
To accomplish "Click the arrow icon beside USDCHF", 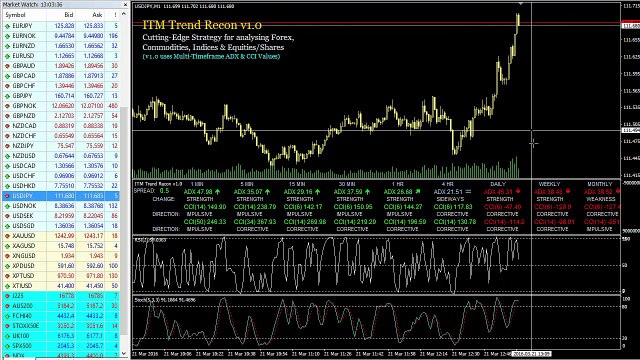I will tap(7, 176).
